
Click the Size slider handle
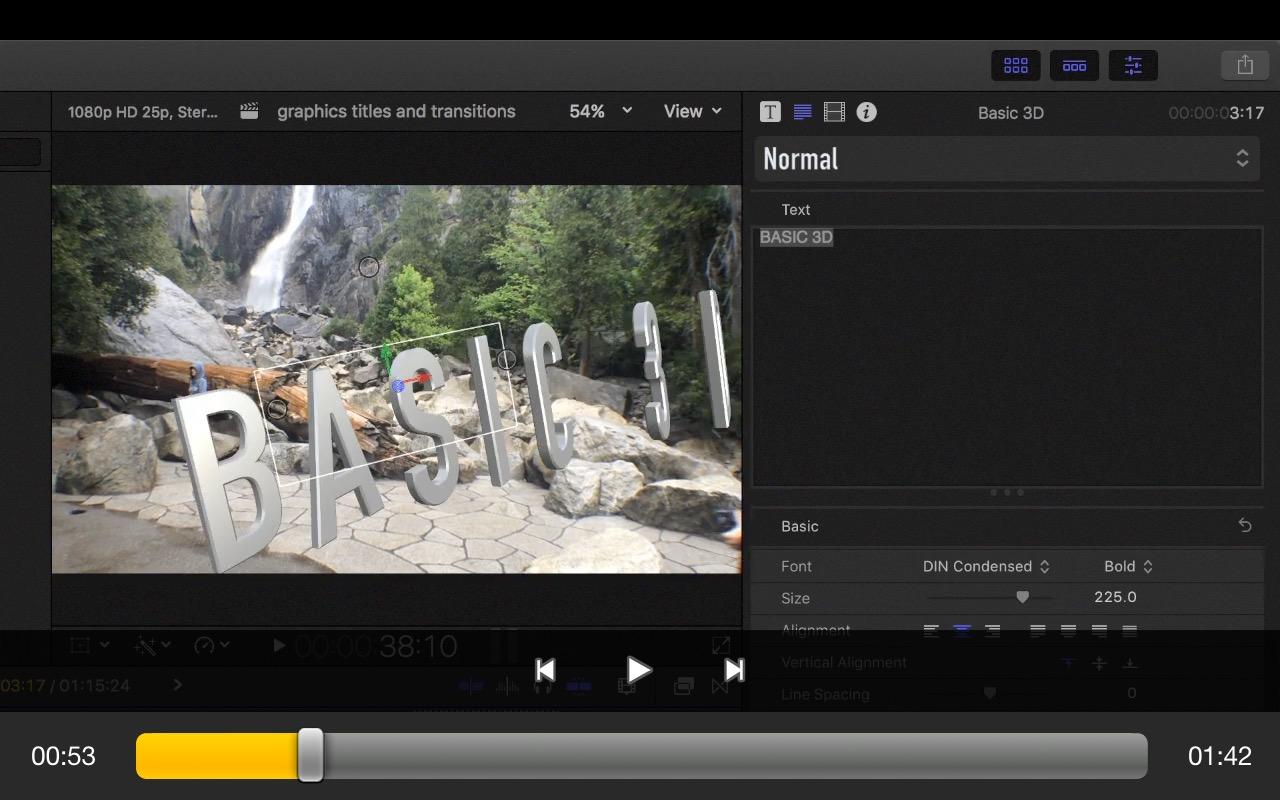click(1022, 597)
